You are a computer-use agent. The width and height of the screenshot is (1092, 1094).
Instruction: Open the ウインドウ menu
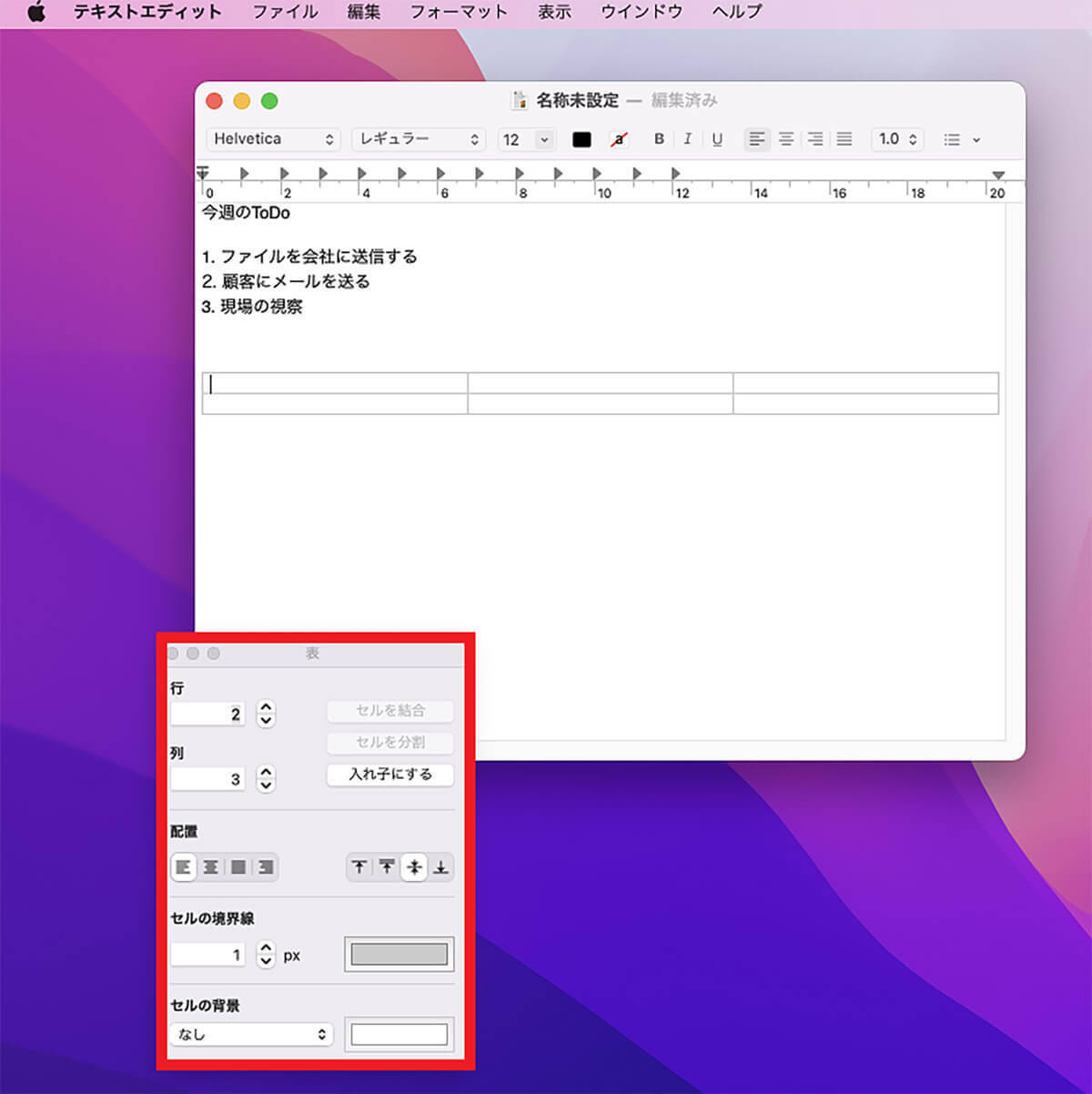pyautogui.click(x=642, y=13)
